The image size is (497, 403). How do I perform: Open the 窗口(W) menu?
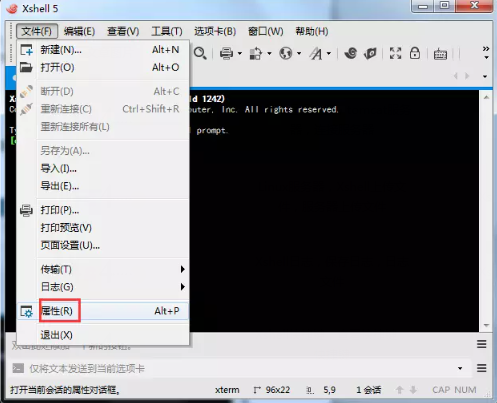tap(266, 31)
